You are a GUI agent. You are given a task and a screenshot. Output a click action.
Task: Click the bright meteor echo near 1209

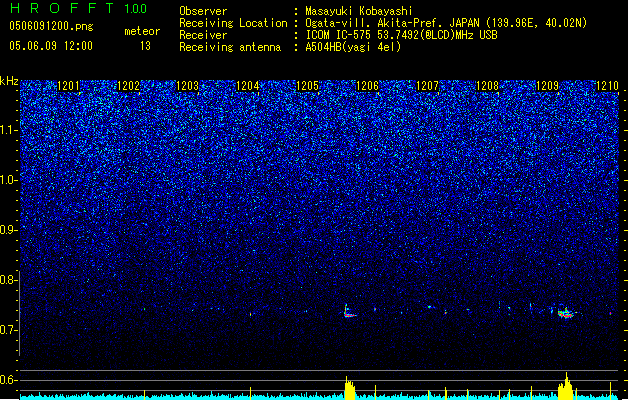(566, 313)
